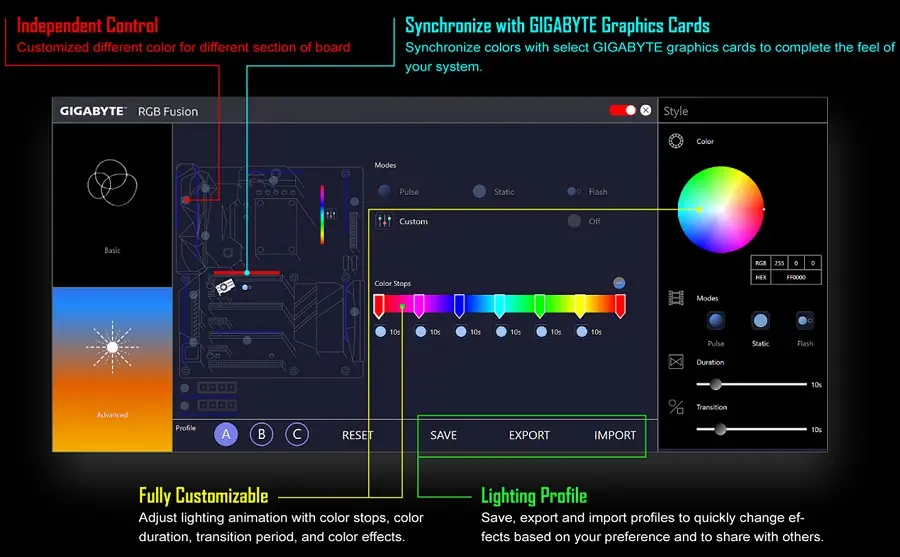Choose profile A

pos(226,435)
